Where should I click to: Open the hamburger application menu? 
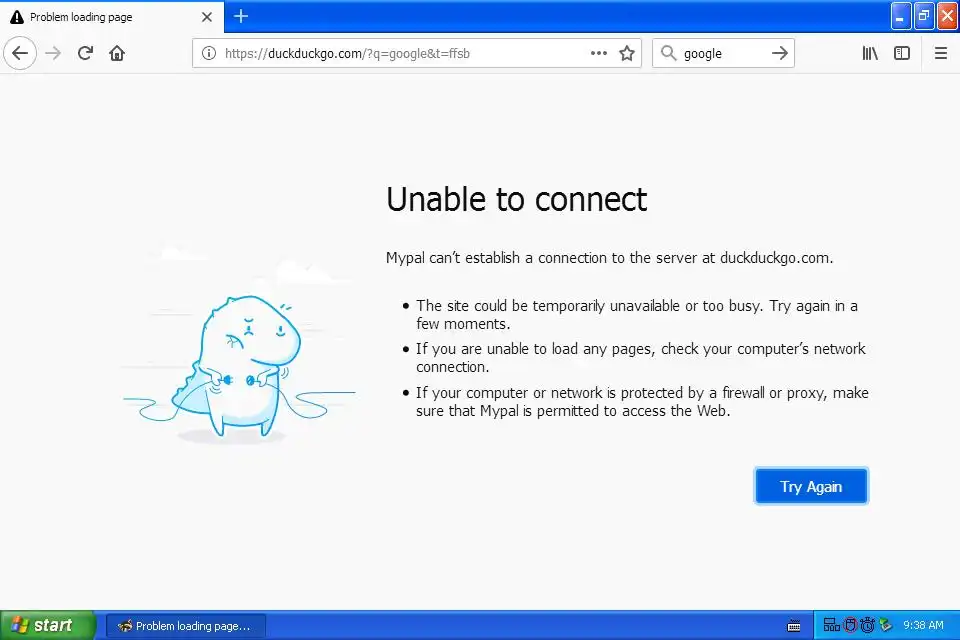941,53
